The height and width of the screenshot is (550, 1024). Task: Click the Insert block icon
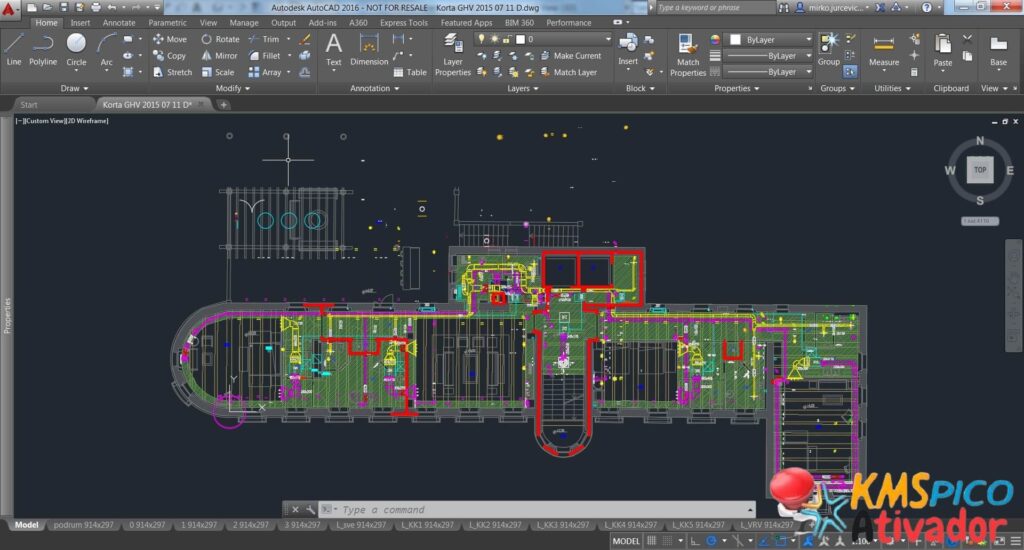point(628,49)
